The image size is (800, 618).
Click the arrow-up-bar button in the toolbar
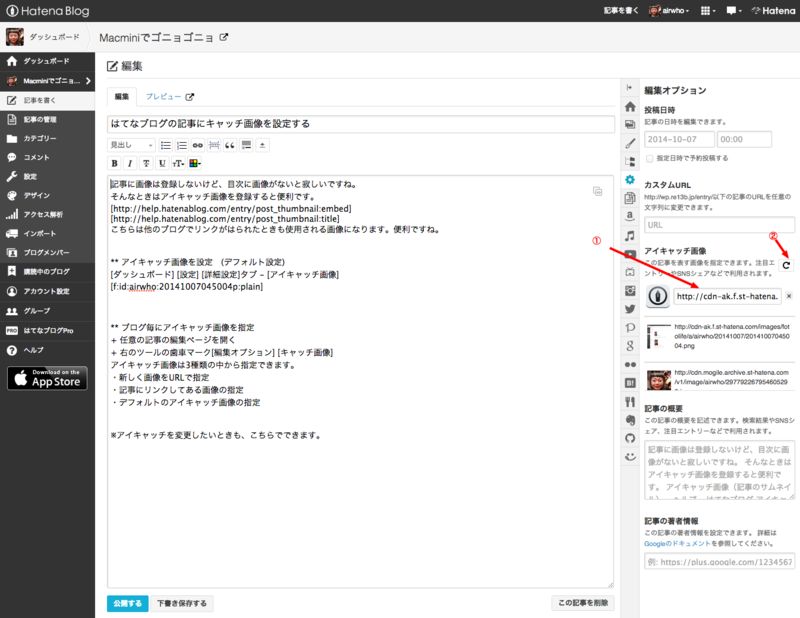pos(262,145)
